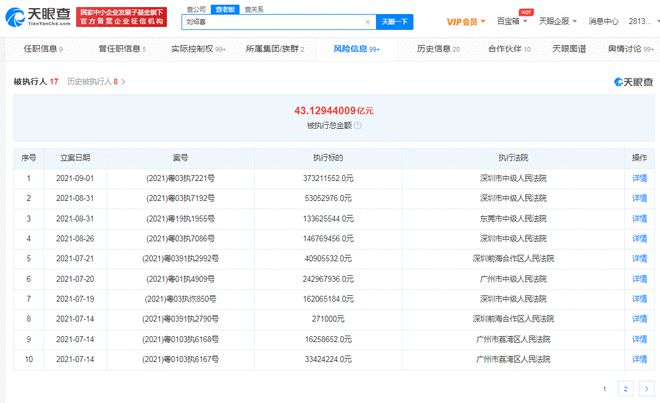The width and height of the screenshot is (660, 403).
Task: Click the amount 242967936.0元
Action: pyautogui.click(x=328, y=279)
